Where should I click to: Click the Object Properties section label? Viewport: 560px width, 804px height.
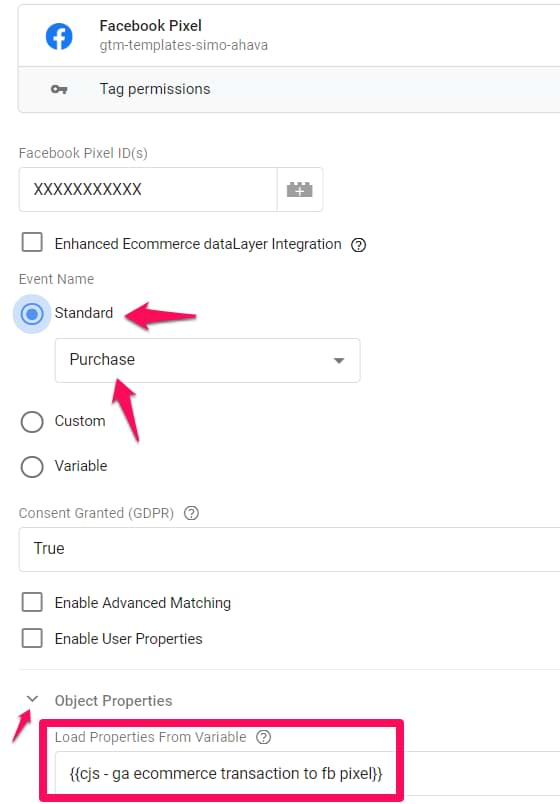pyautogui.click(x=113, y=701)
